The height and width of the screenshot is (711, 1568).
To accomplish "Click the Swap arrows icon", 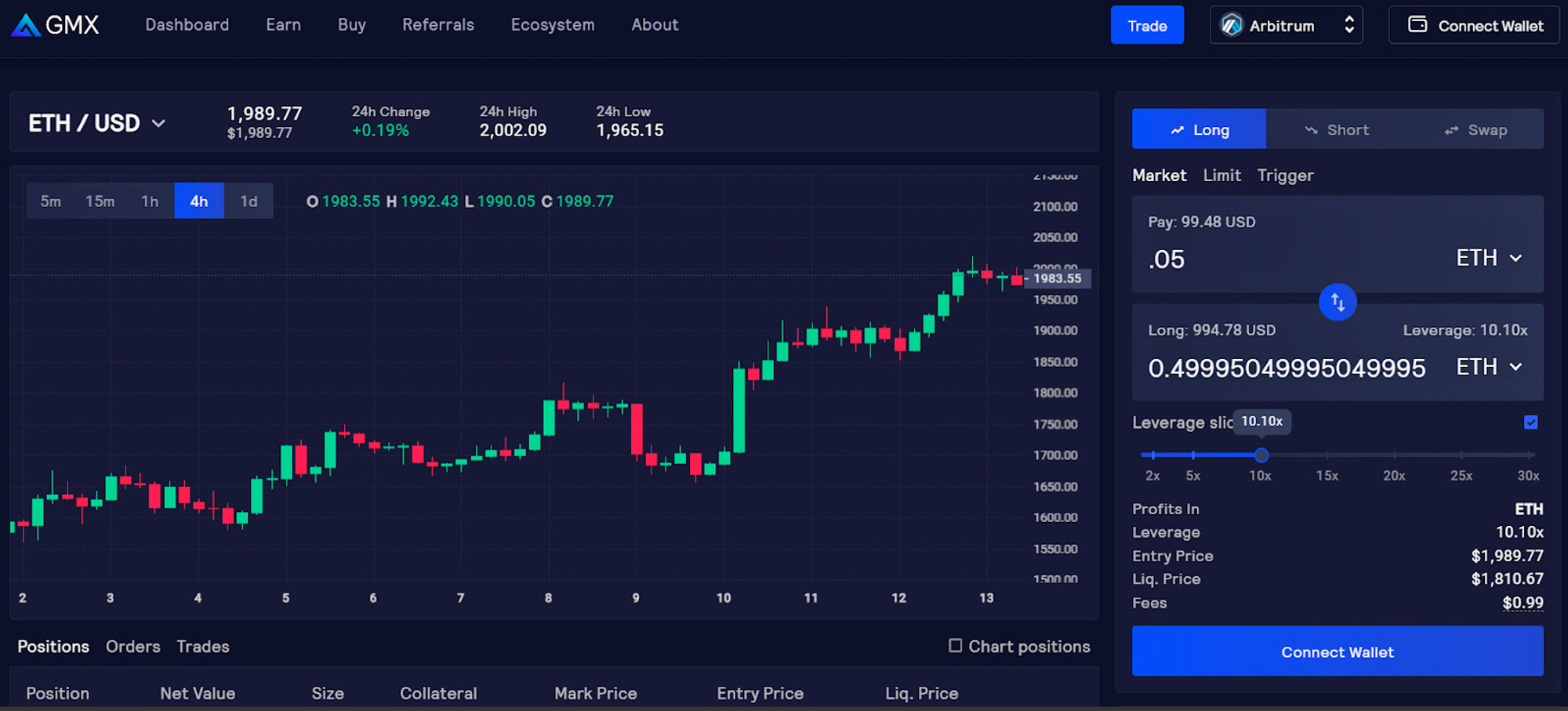I will pyautogui.click(x=1451, y=130).
